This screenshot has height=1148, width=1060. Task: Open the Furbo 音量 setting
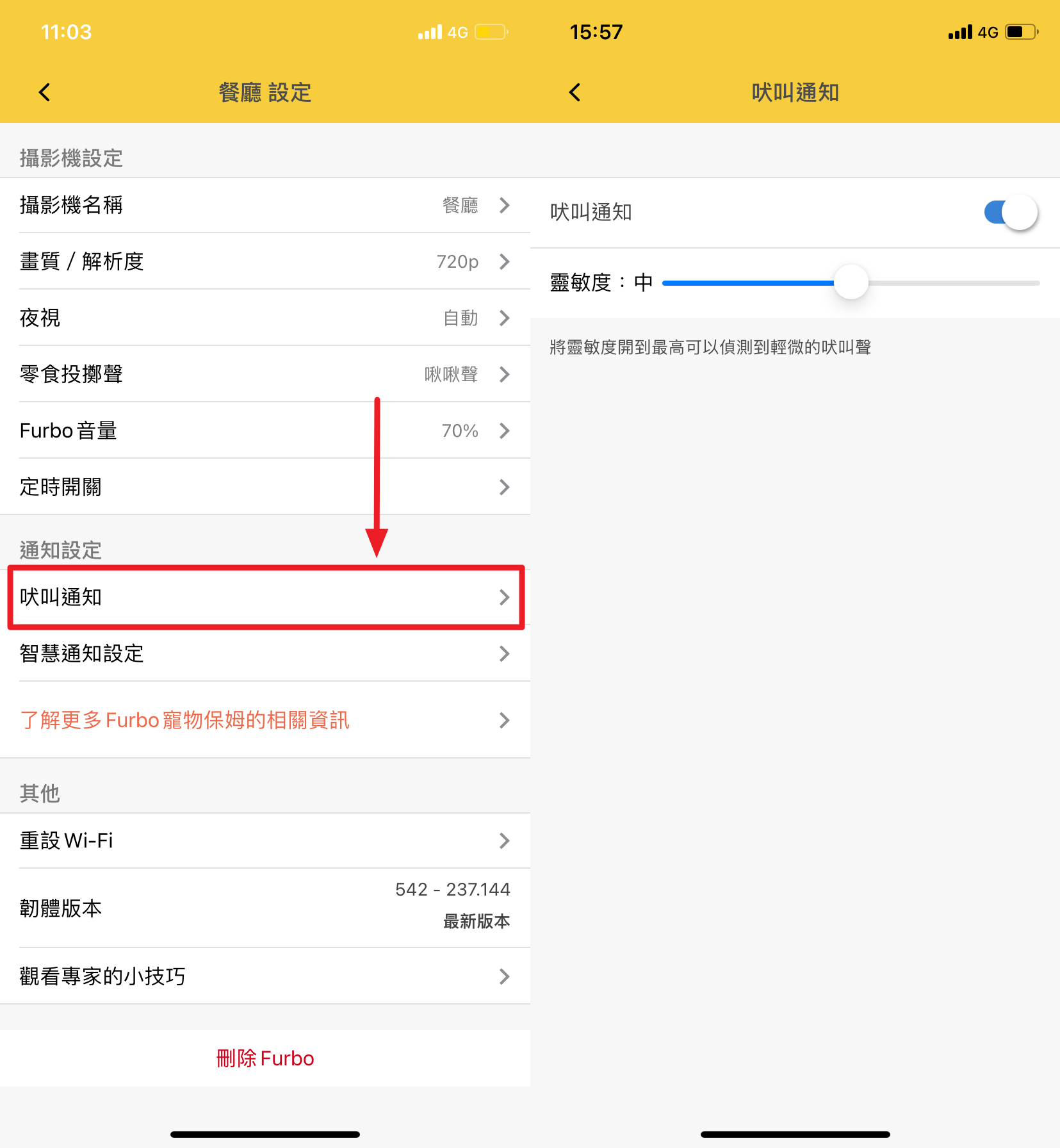tap(265, 430)
